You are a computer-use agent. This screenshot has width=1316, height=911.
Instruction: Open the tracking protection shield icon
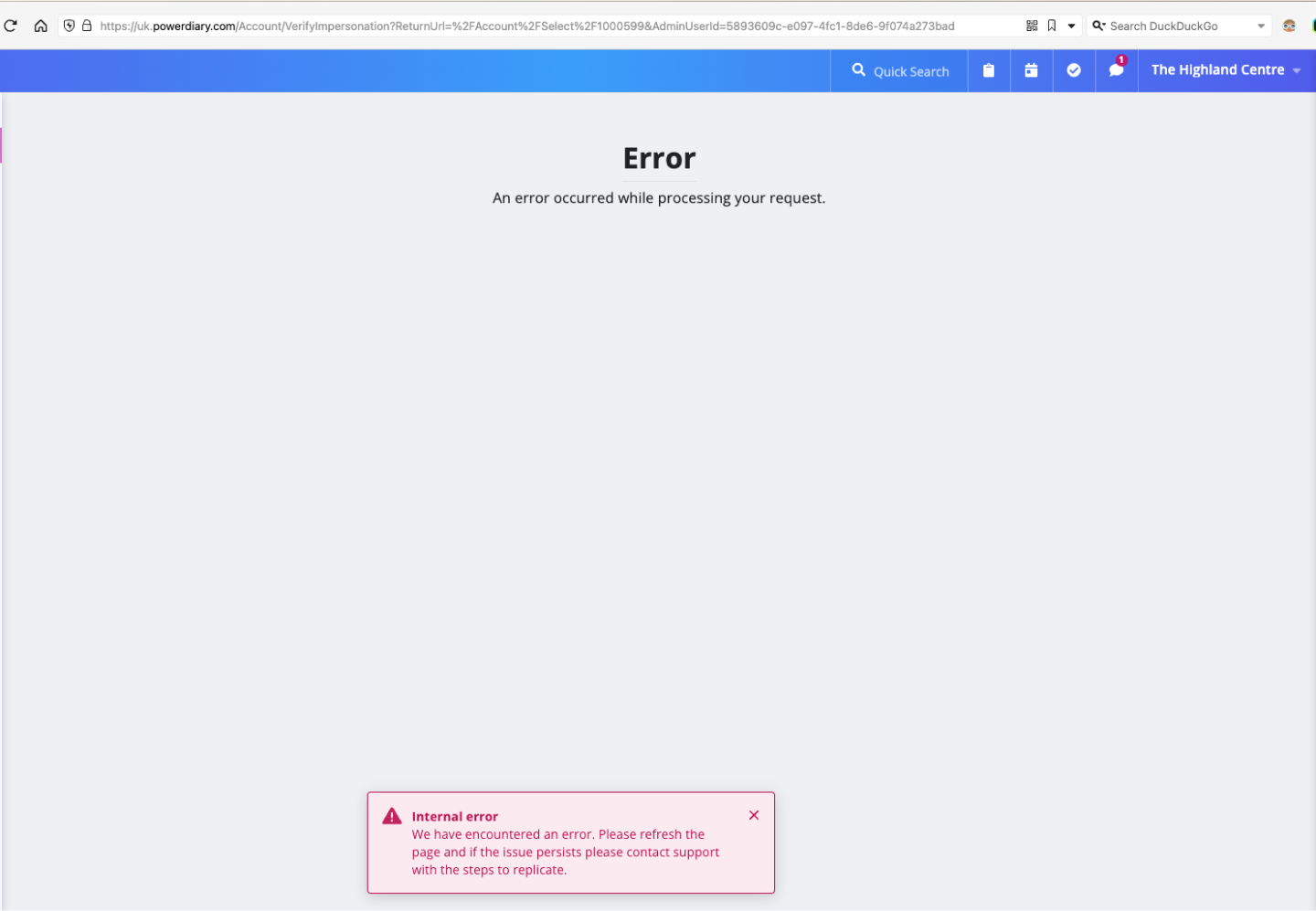point(69,26)
